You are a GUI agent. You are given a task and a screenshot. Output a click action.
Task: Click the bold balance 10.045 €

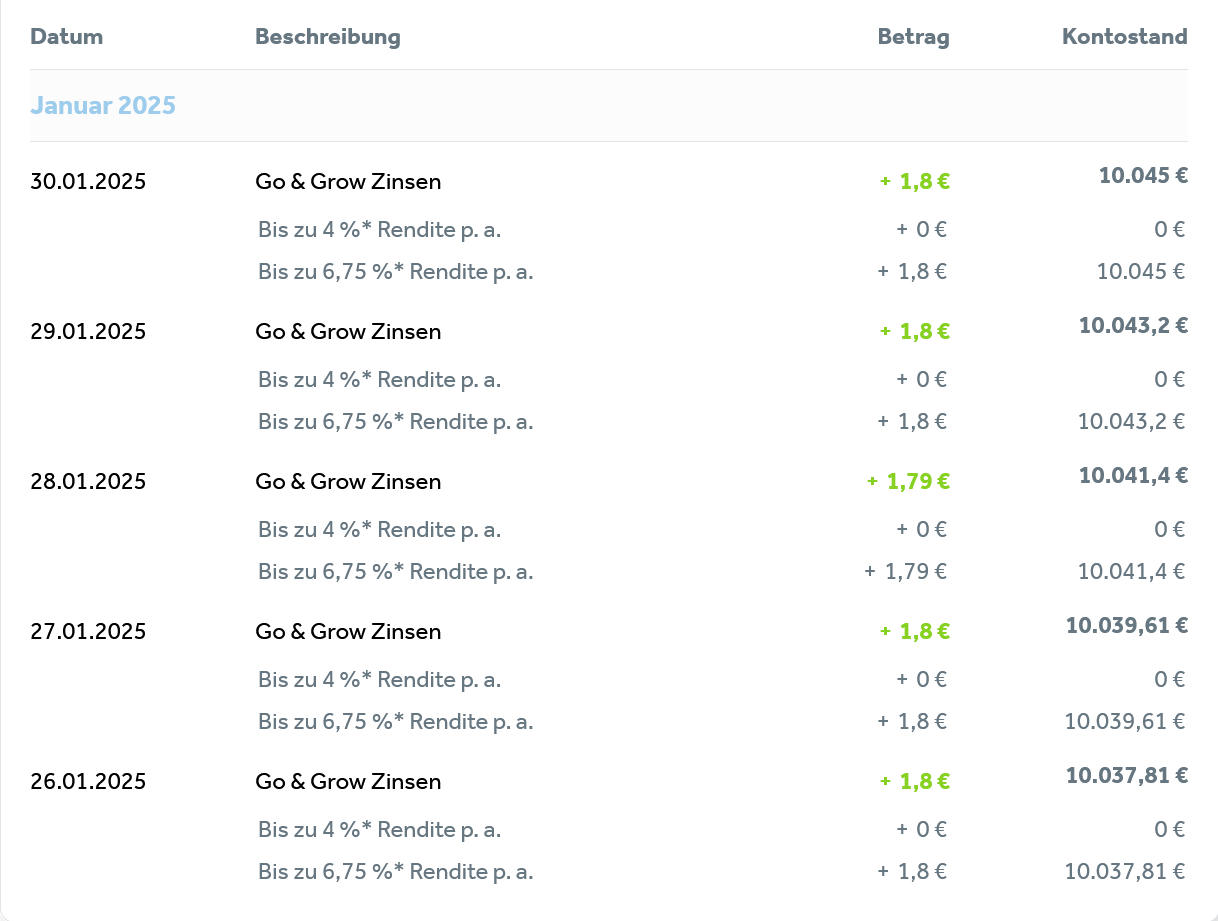coord(1143,176)
